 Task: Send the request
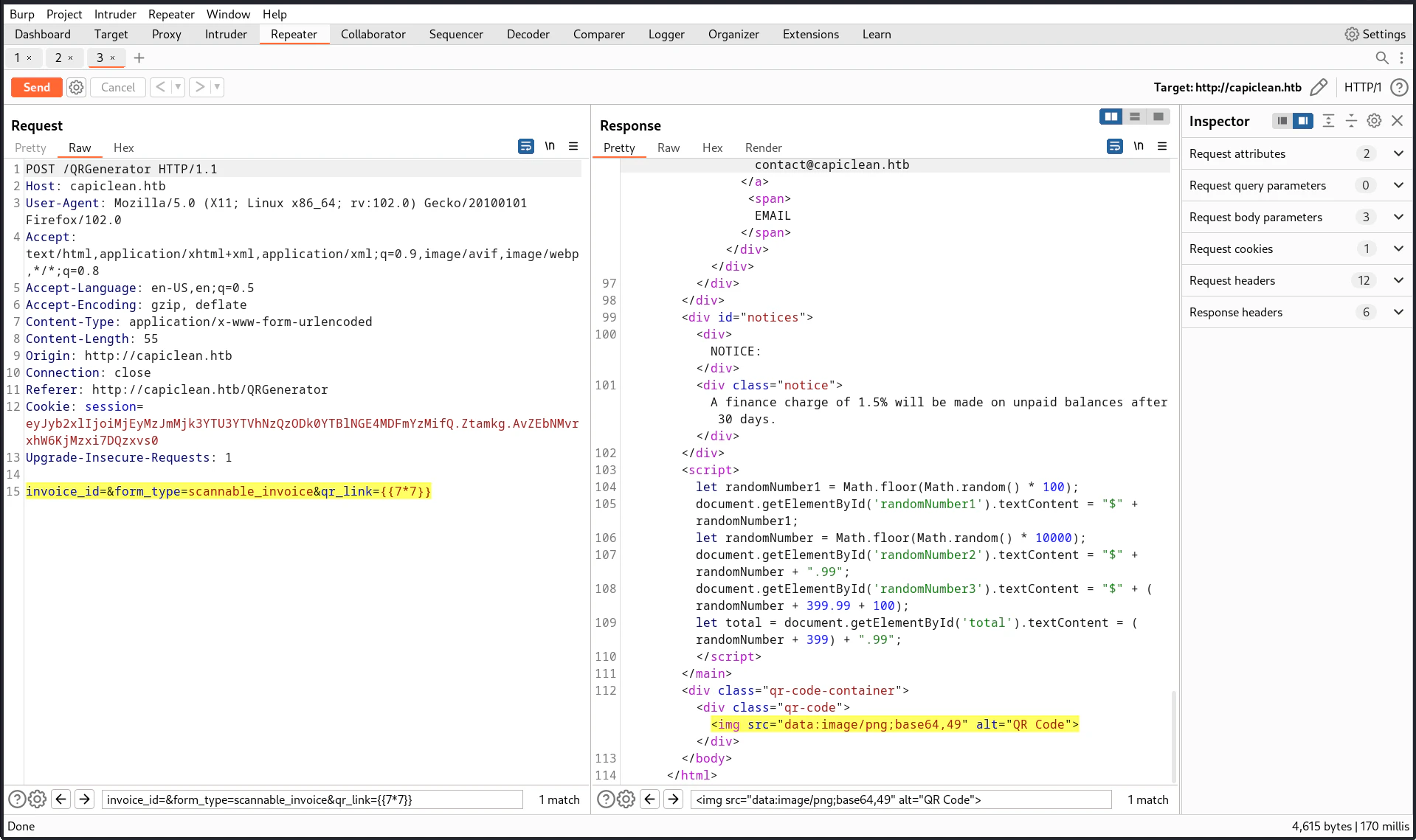point(37,87)
